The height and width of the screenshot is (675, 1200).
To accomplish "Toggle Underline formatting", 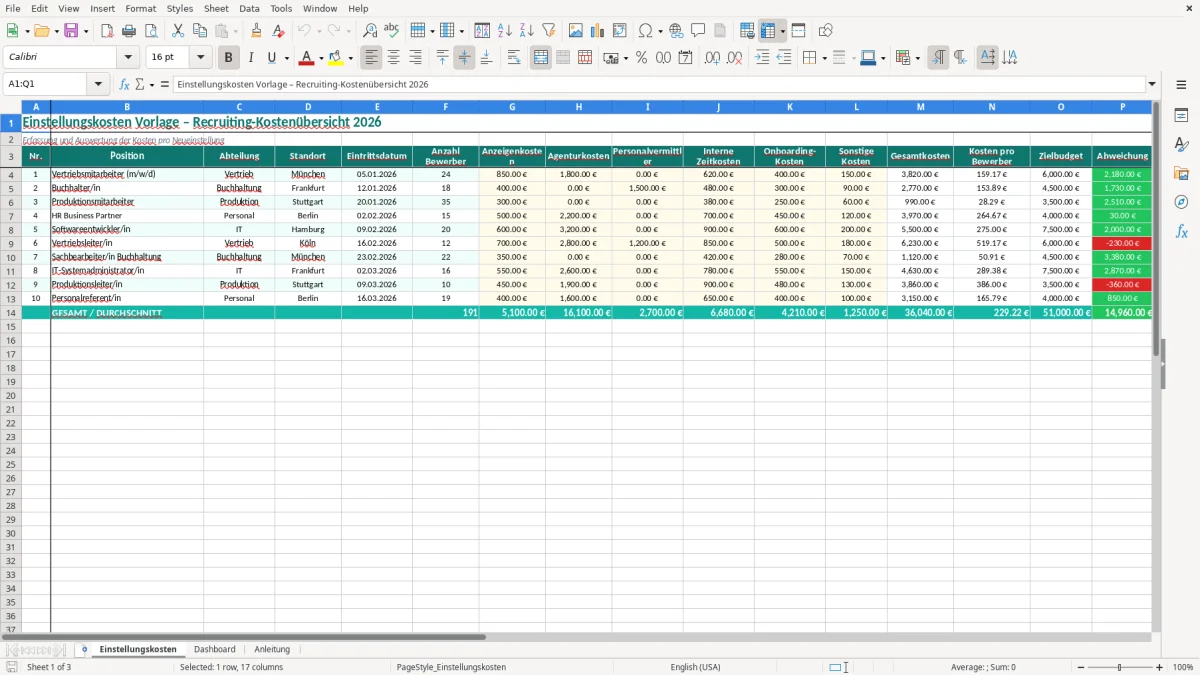I will (x=272, y=58).
